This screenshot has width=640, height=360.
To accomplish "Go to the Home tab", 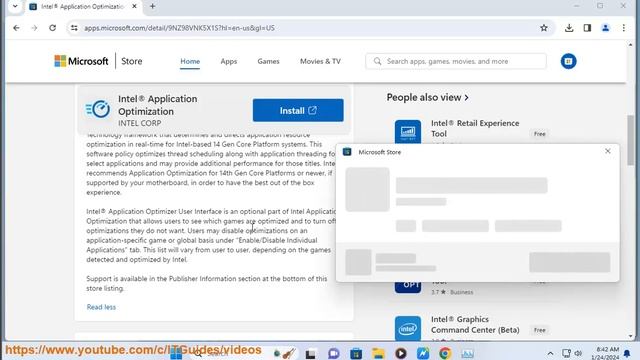I will click(190, 61).
